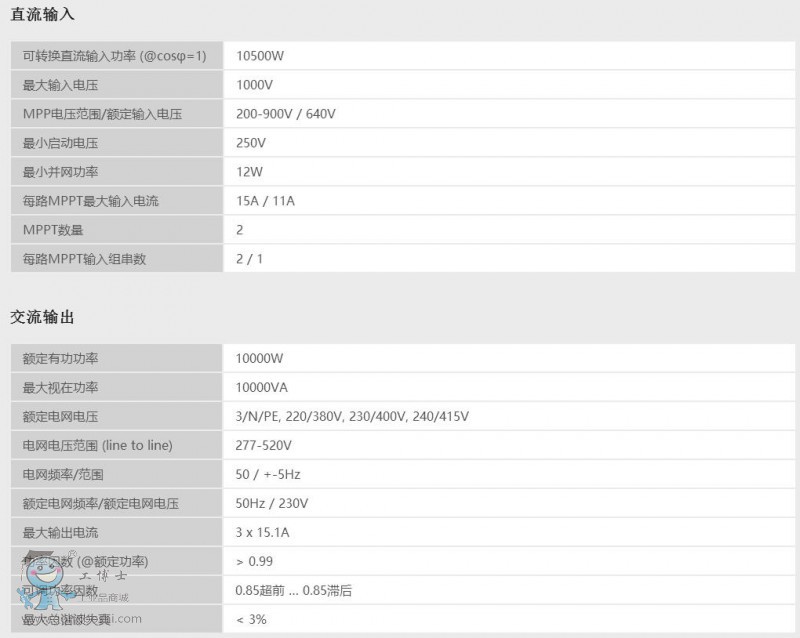Select the 250V minimum startup voltage value
Screen dimensions: 800x638
[x=250, y=142]
